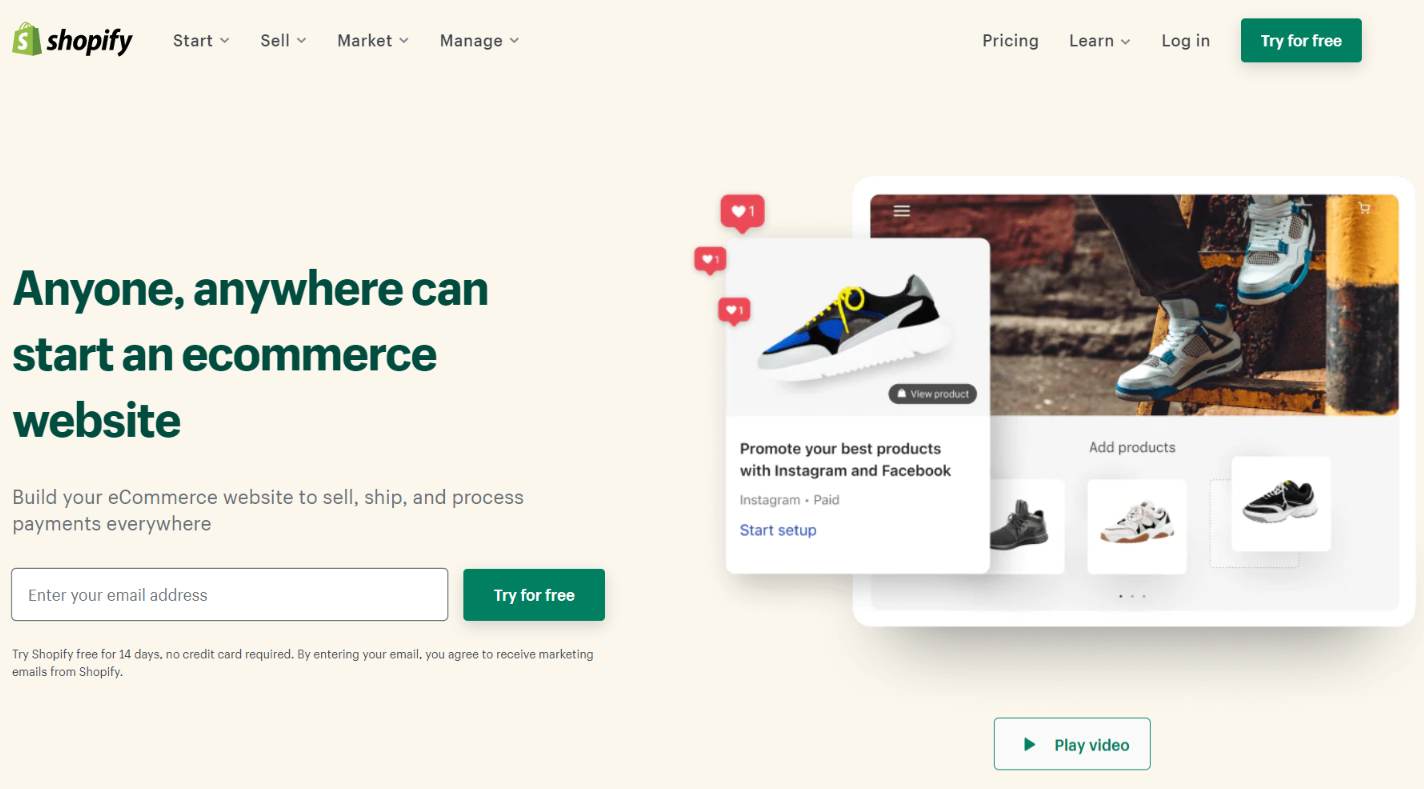Select the white and tan sneaker thumbnail
The height and width of the screenshot is (789, 1424).
point(1137,526)
